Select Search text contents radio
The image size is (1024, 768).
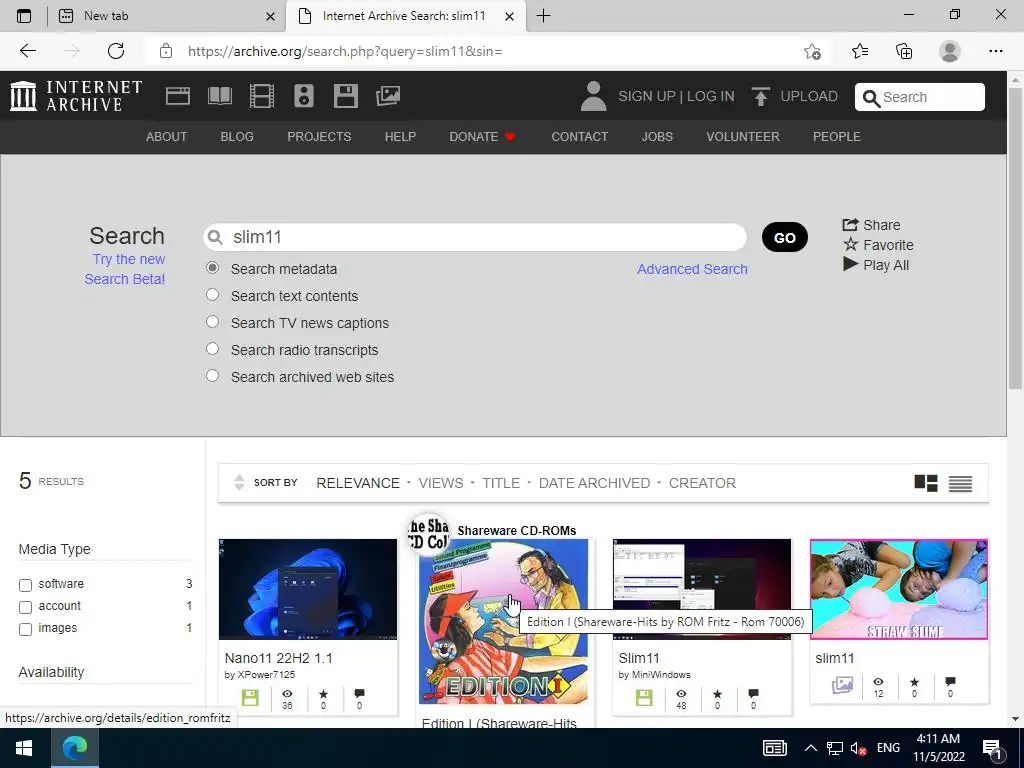pos(212,295)
